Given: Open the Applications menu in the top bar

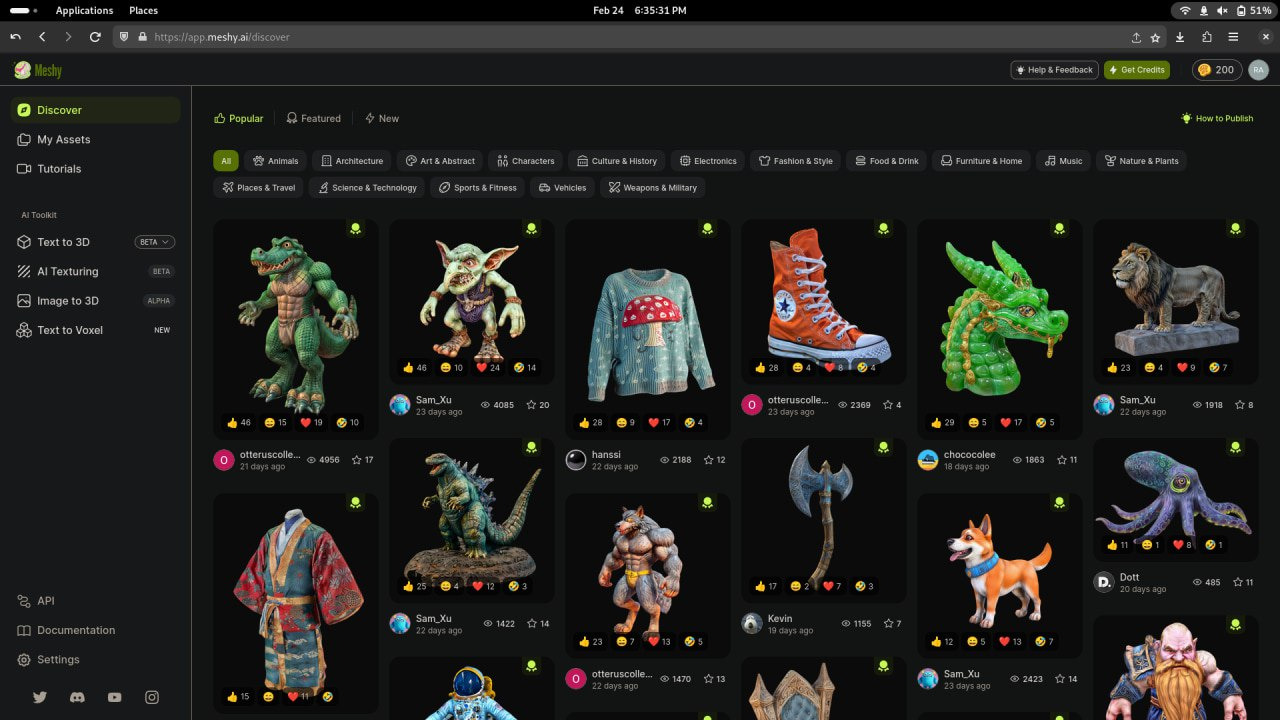Looking at the screenshot, I should [x=85, y=10].
